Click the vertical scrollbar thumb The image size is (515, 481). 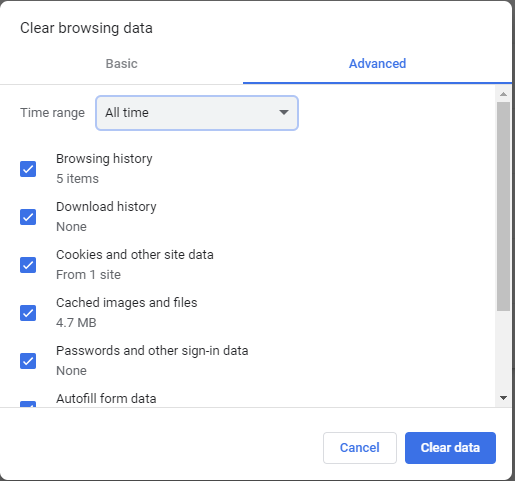point(503,207)
